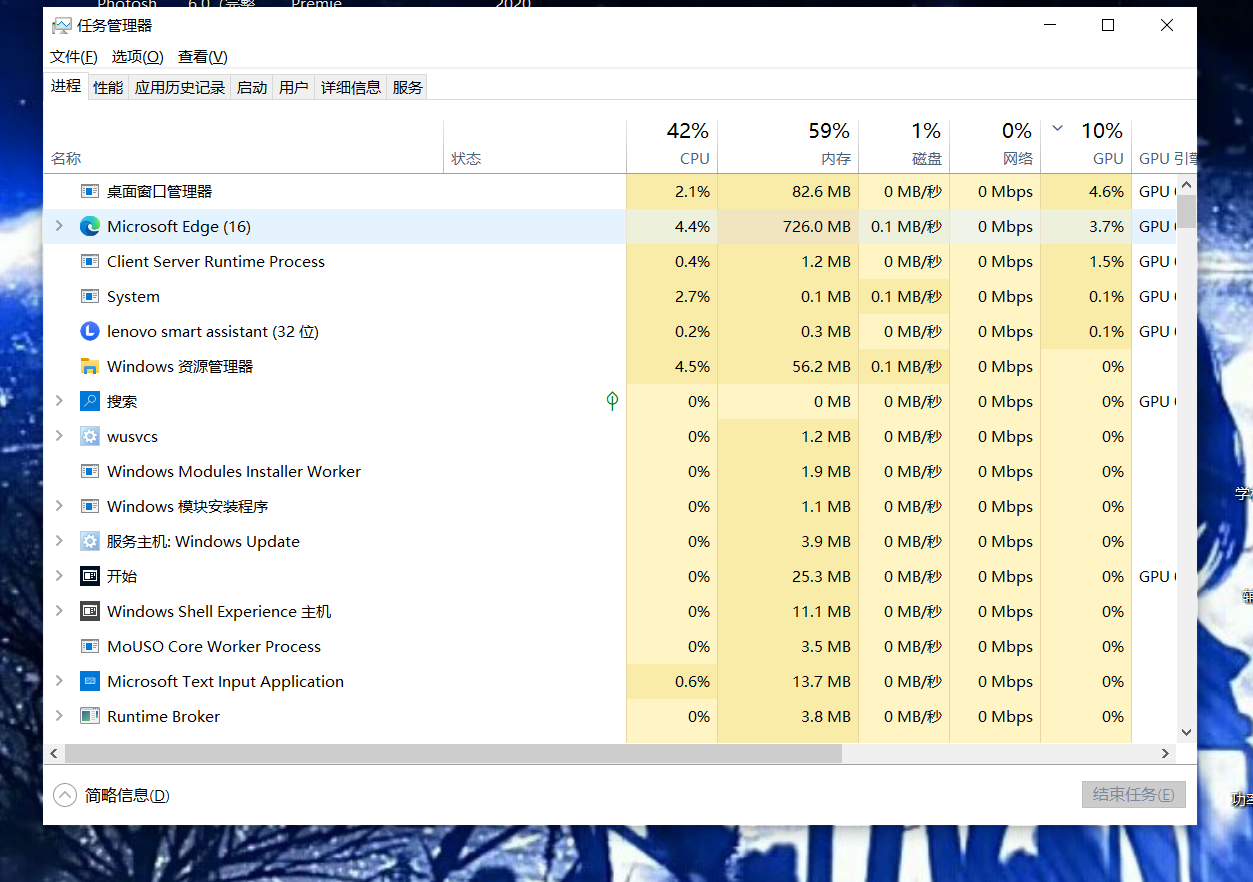This screenshot has width=1253, height=882.
Task: Expand the Runtime Broker group
Action: (x=59, y=716)
